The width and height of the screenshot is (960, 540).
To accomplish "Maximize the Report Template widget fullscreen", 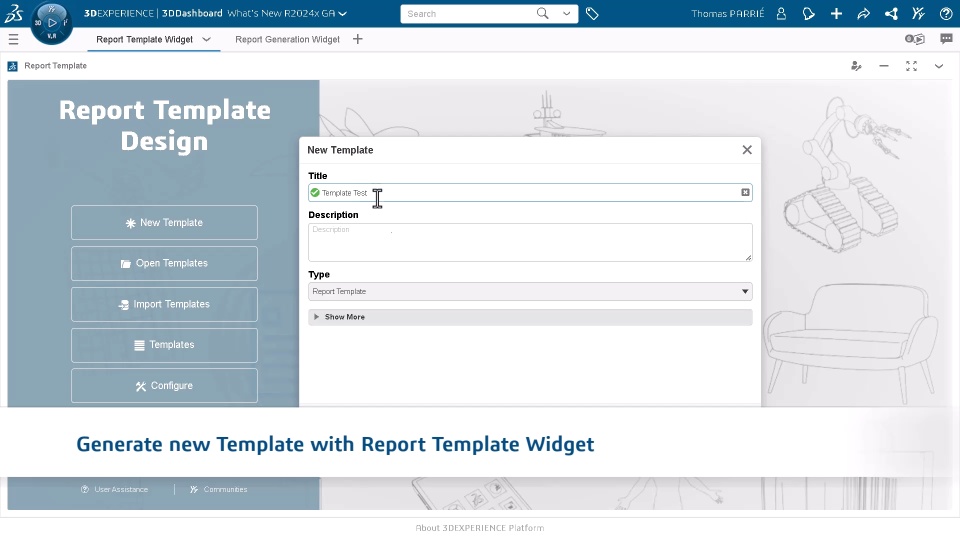I will tap(912, 66).
